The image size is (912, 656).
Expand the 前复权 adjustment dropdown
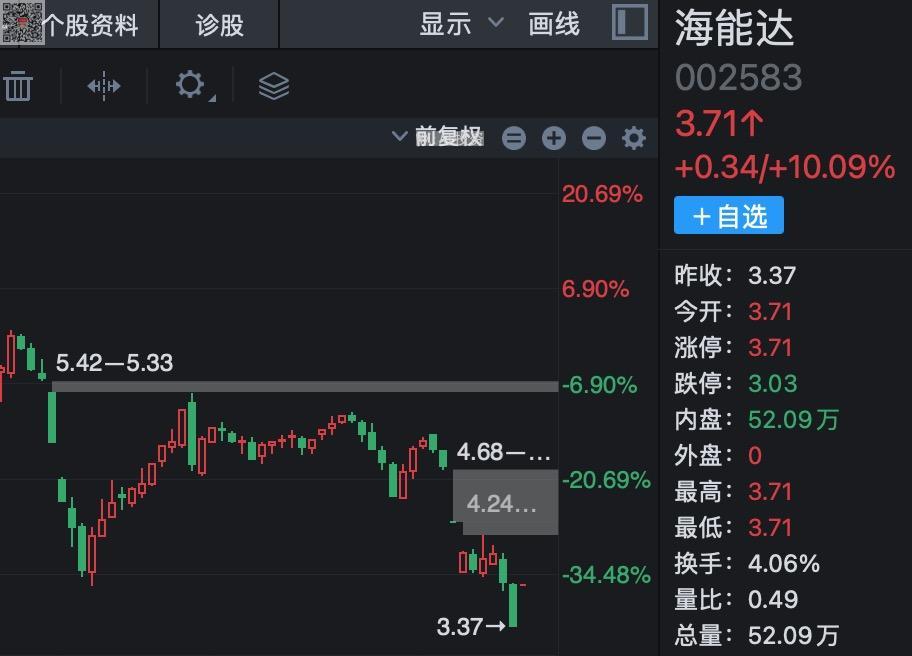pyautogui.click(x=438, y=137)
